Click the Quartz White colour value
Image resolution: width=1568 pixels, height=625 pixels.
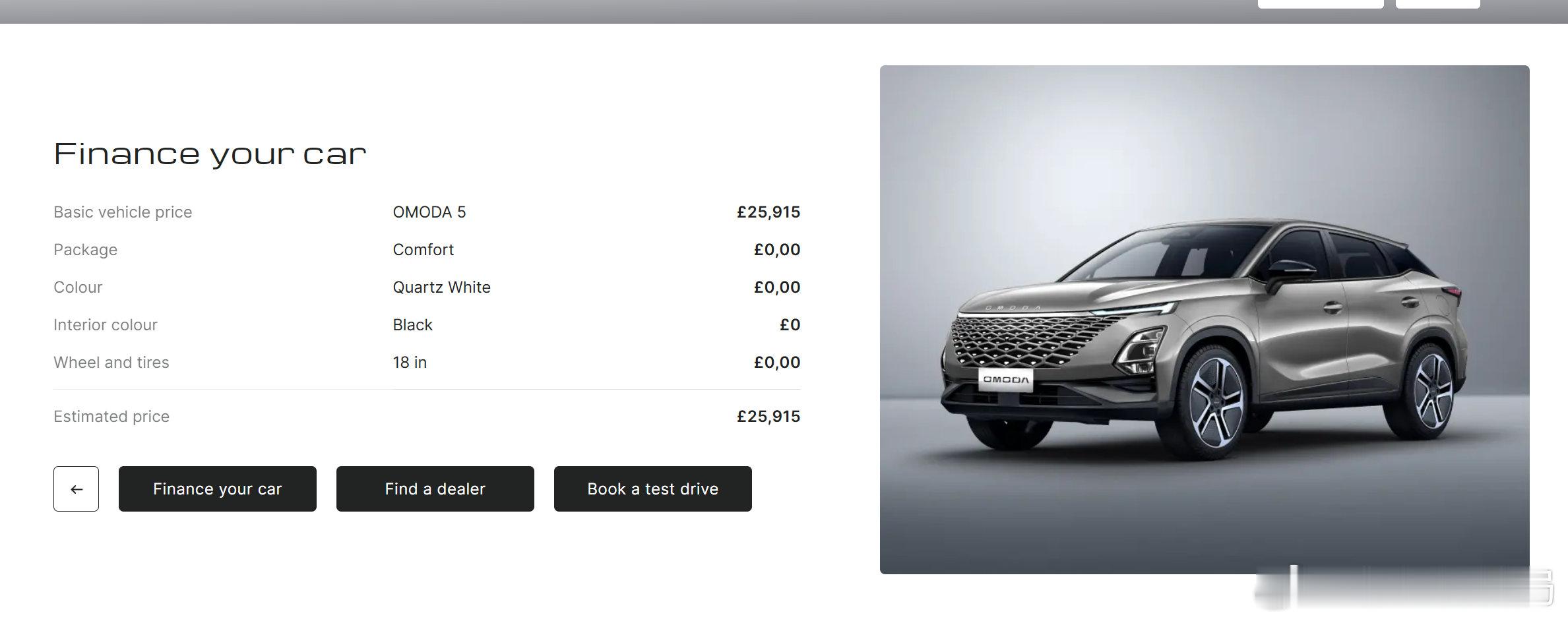coord(442,287)
